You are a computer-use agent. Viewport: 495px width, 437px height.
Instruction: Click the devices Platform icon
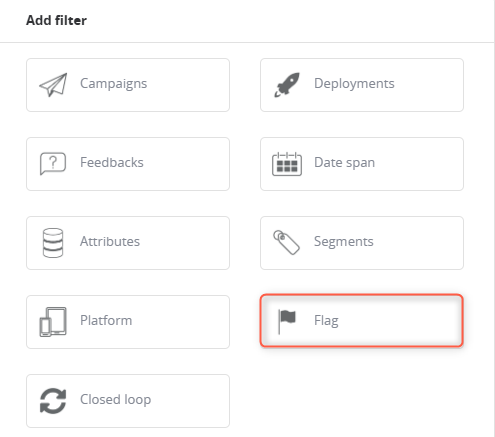(x=53, y=322)
